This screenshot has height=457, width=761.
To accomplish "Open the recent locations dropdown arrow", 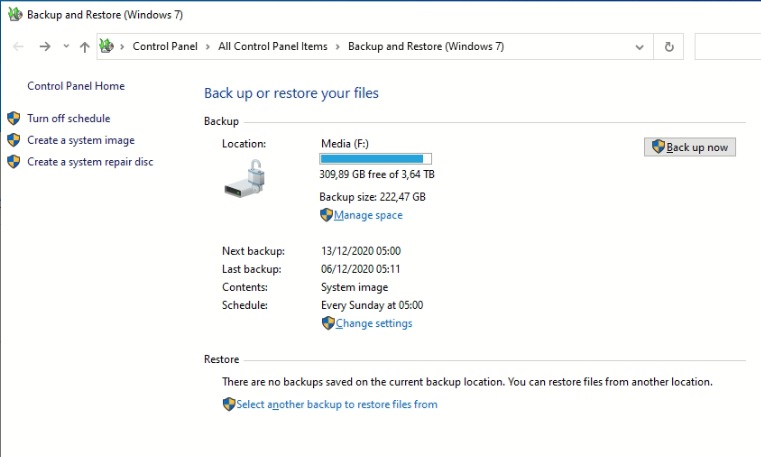I will pyautogui.click(x=66, y=47).
